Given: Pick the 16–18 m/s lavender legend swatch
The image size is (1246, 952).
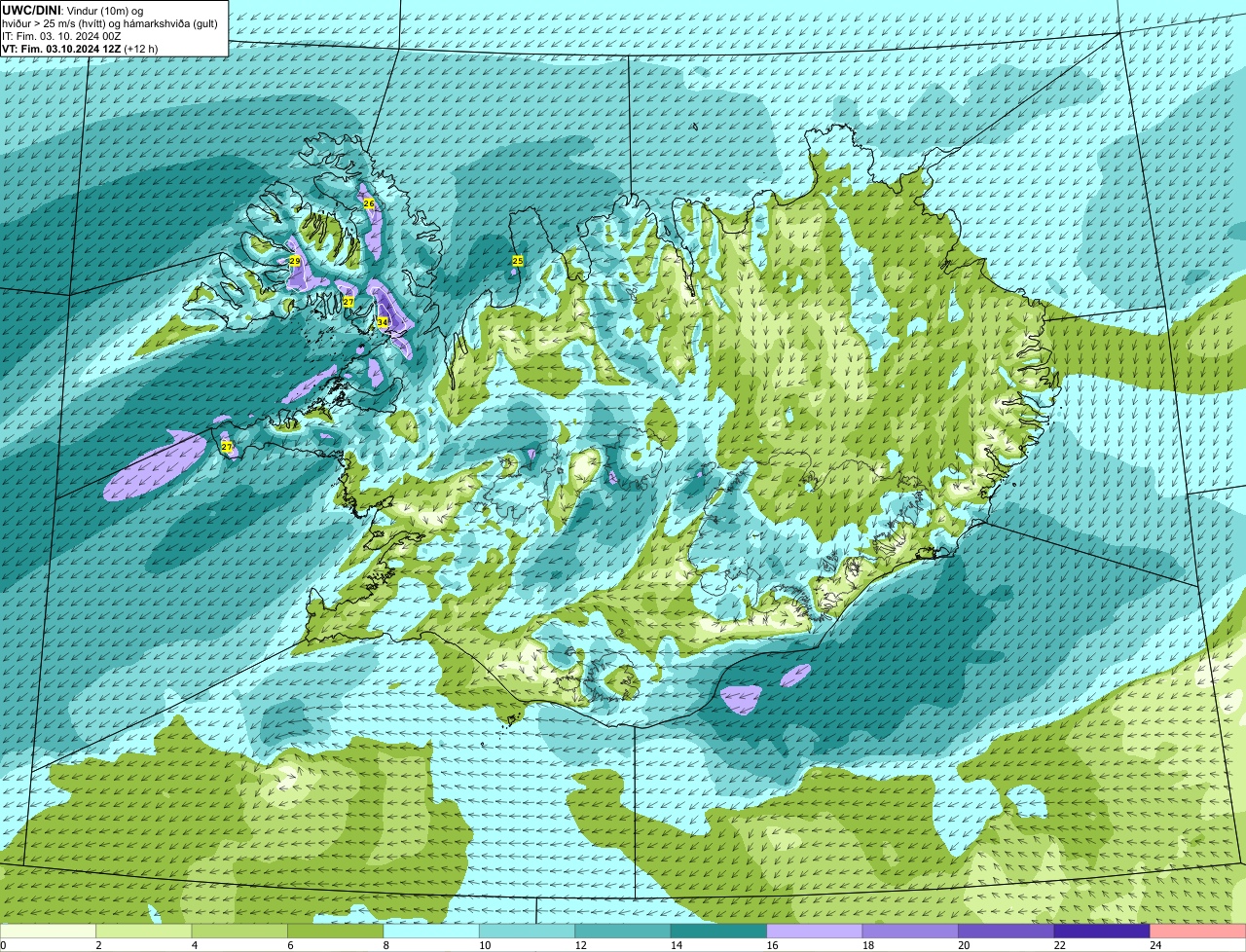Looking at the screenshot, I should click(815, 931).
